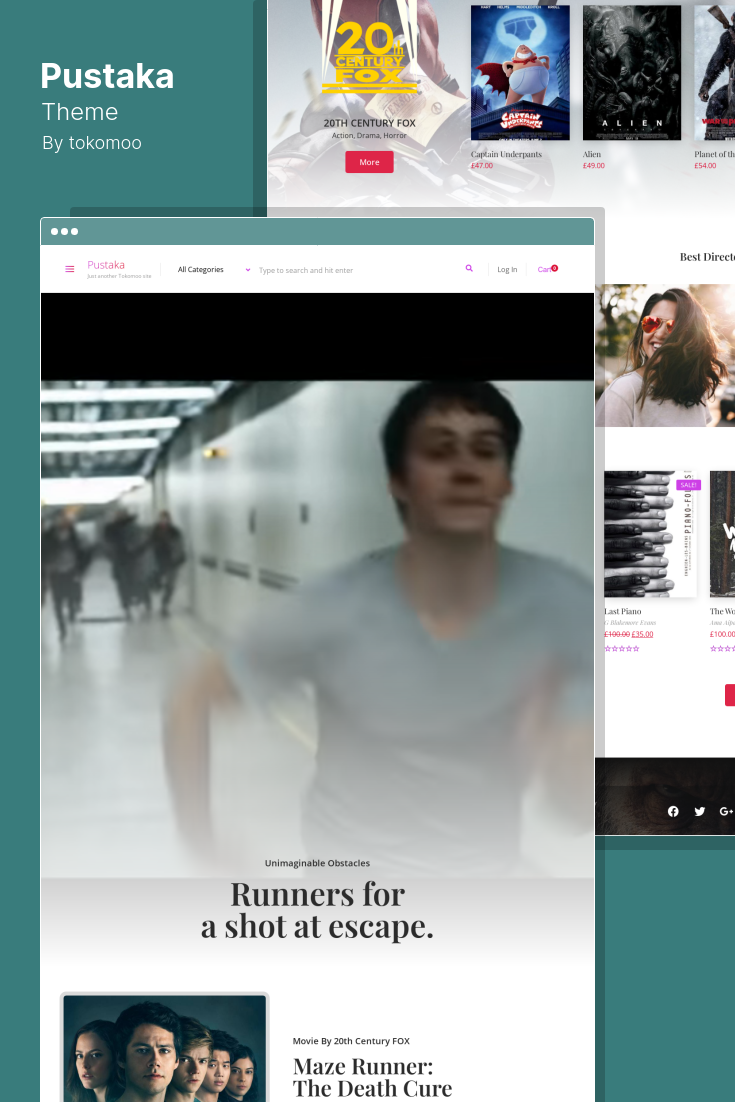Click the £47.00 price
Image resolution: width=735 pixels, height=1102 pixels.
tap(482, 166)
